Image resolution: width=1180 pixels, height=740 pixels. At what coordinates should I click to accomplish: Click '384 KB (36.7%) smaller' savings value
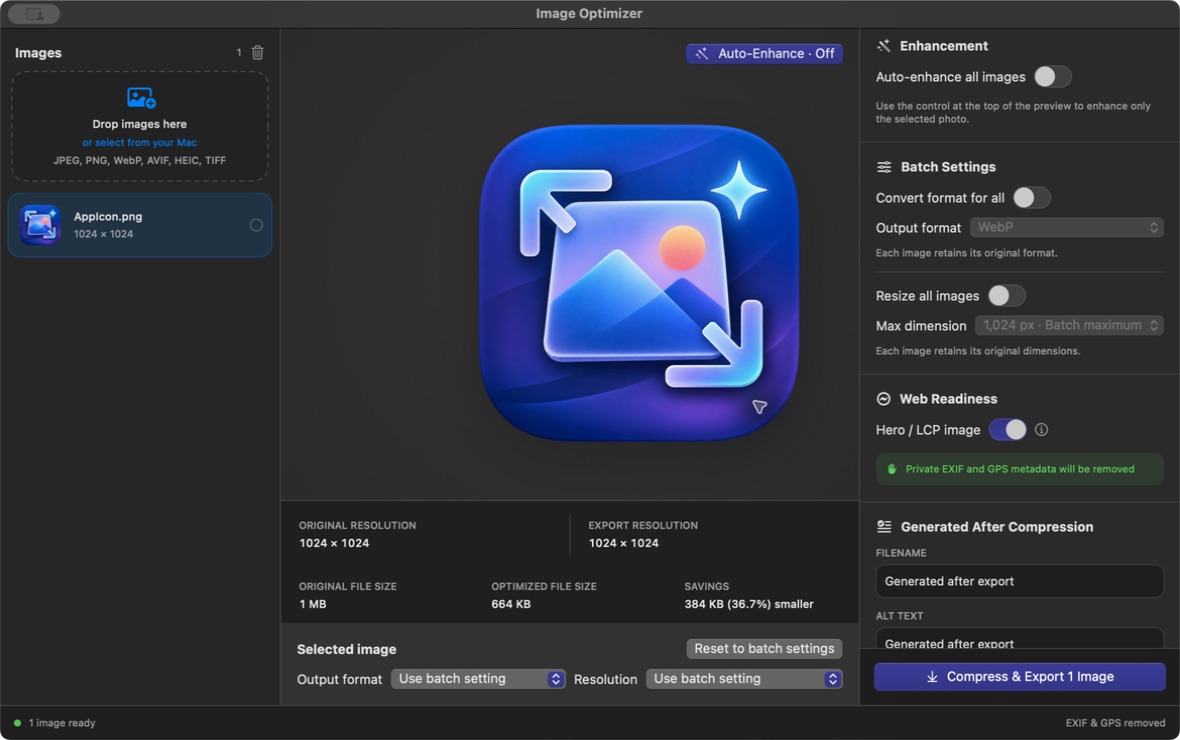click(x=749, y=604)
